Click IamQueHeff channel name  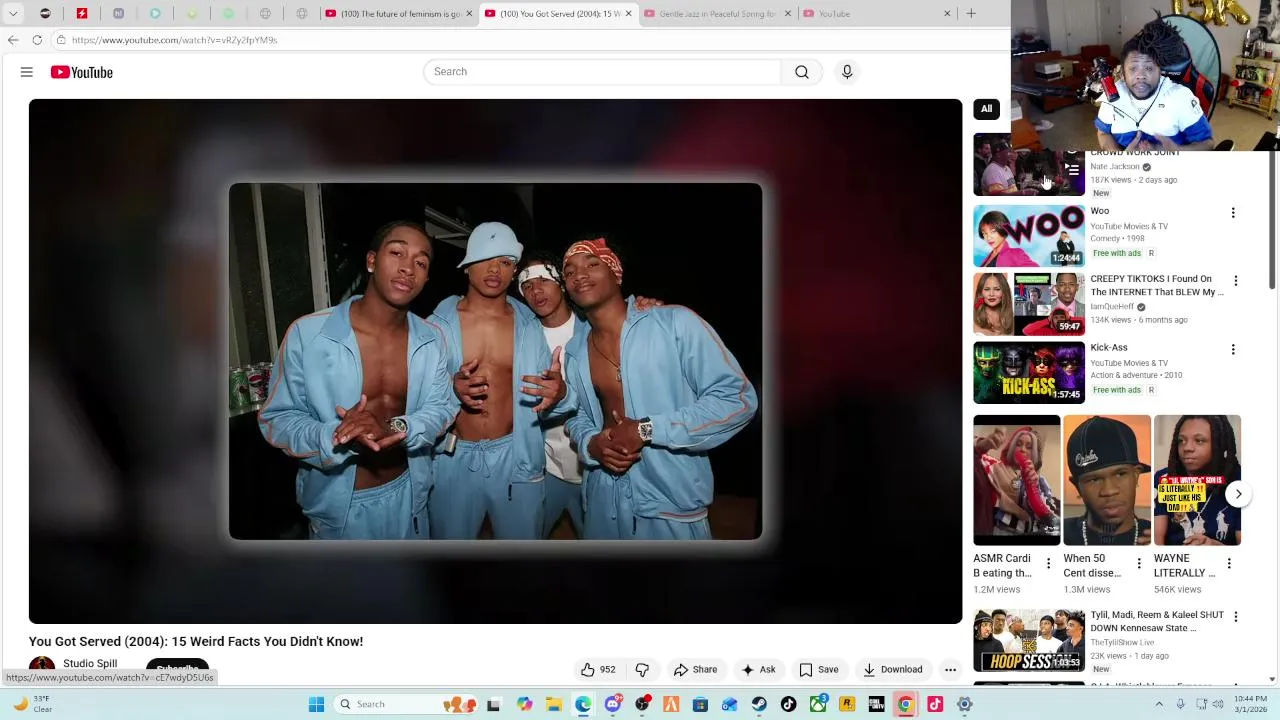point(1112,307)
